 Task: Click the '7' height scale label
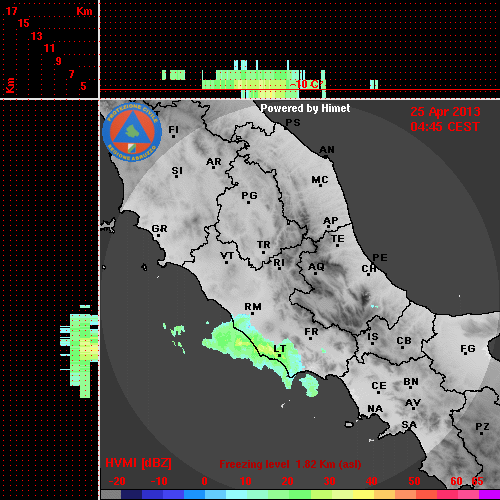pyautogui.click(x=71, y=74)
